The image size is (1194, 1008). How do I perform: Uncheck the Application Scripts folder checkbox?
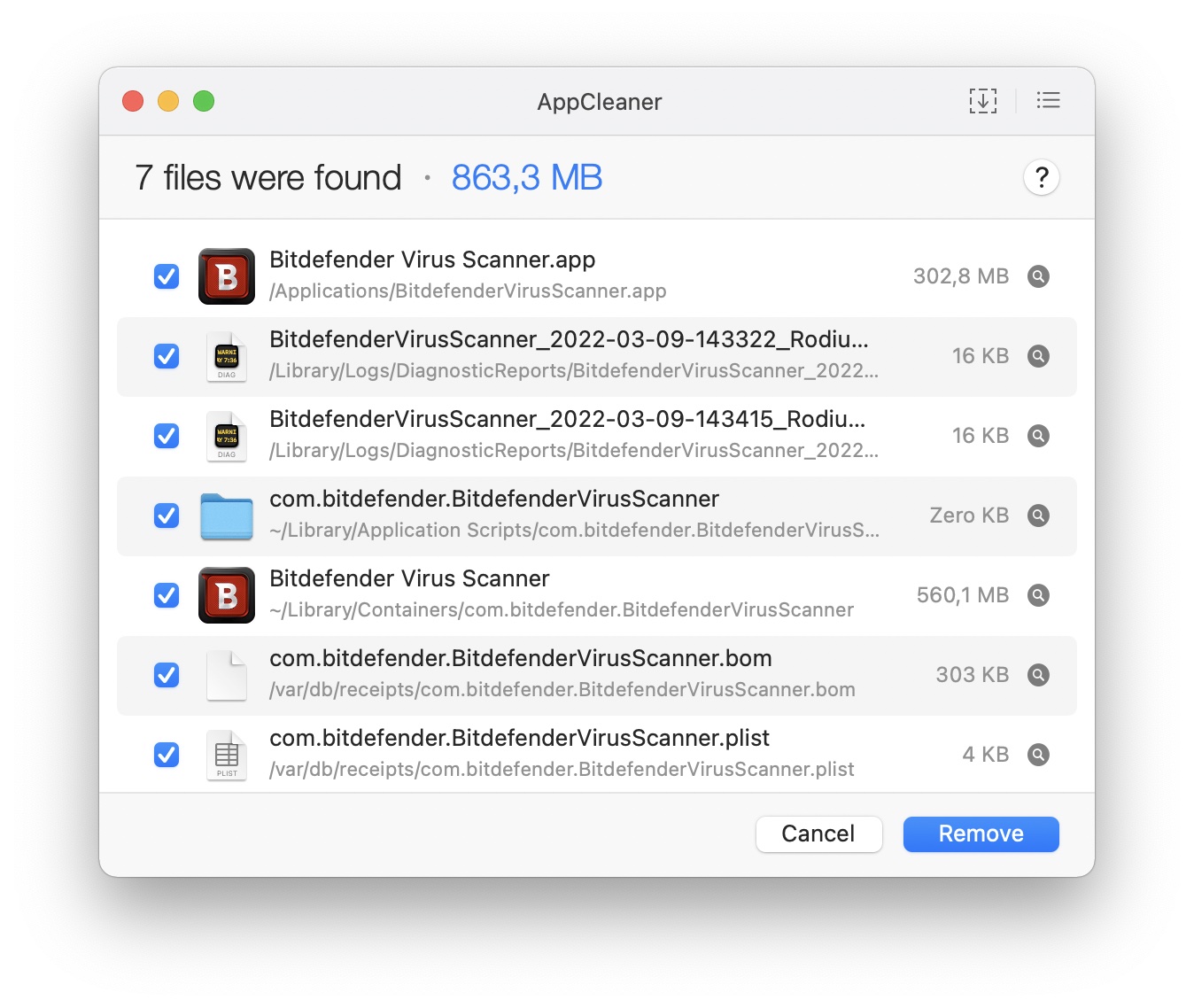(167, 516)
